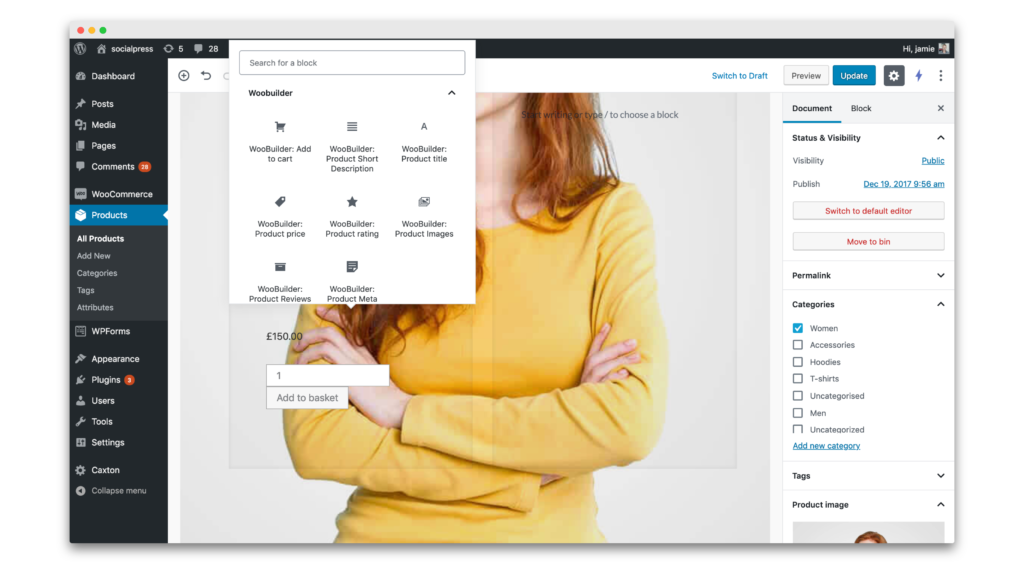The image size is (1024, 564).
Task: Check the Accessories category
Action: click(x=797, y=345)
